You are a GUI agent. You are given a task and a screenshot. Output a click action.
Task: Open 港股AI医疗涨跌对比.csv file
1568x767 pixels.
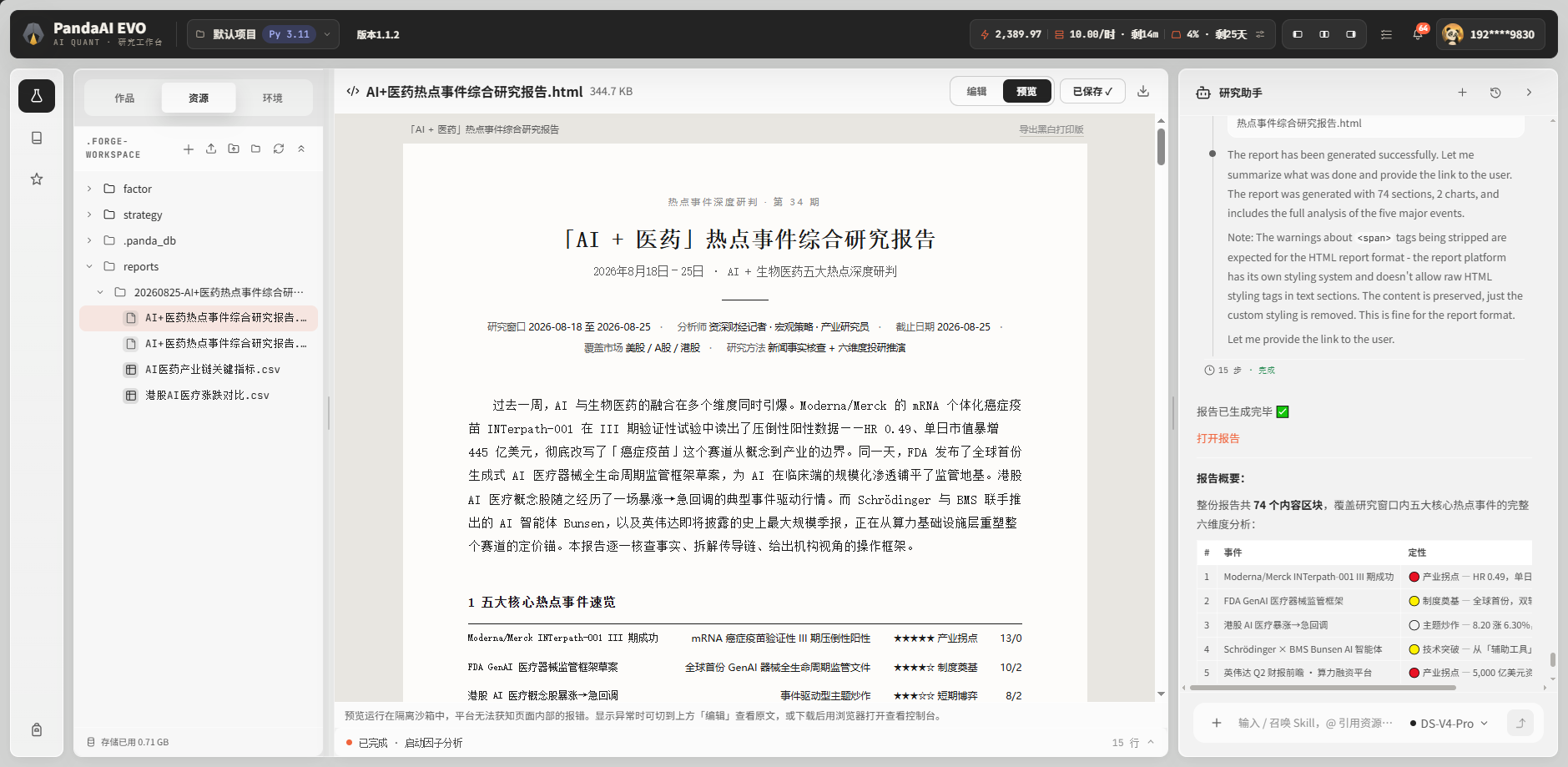199,396
